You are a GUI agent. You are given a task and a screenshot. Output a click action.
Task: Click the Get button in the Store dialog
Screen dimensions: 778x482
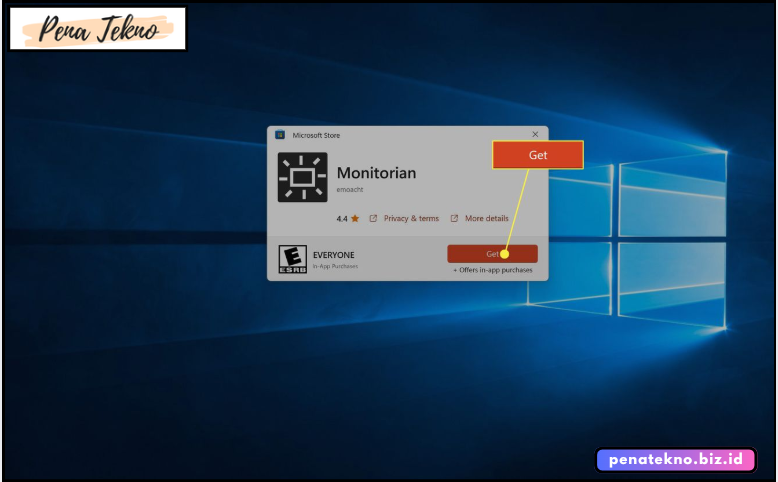click(492, 254)
